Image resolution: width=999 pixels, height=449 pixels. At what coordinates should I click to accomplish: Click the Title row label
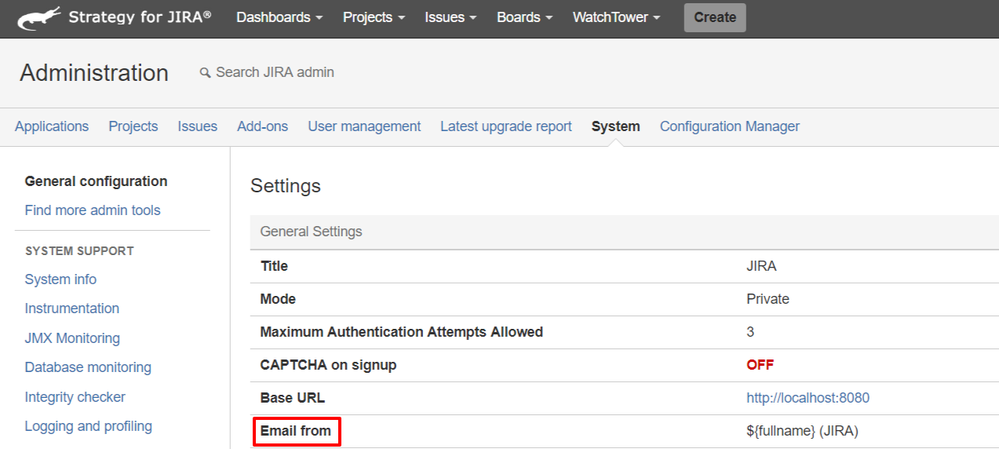tap(274, 266)
